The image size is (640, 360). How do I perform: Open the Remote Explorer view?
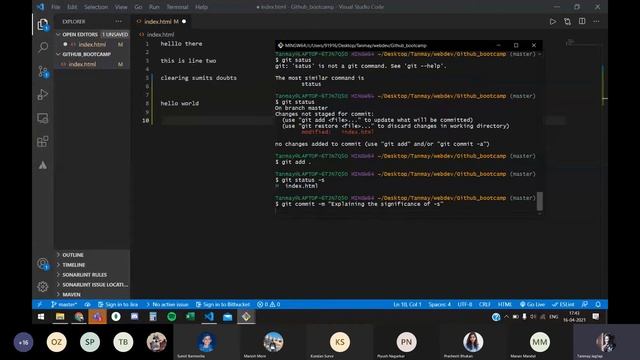pyautogui.click(x=42, y=118)
